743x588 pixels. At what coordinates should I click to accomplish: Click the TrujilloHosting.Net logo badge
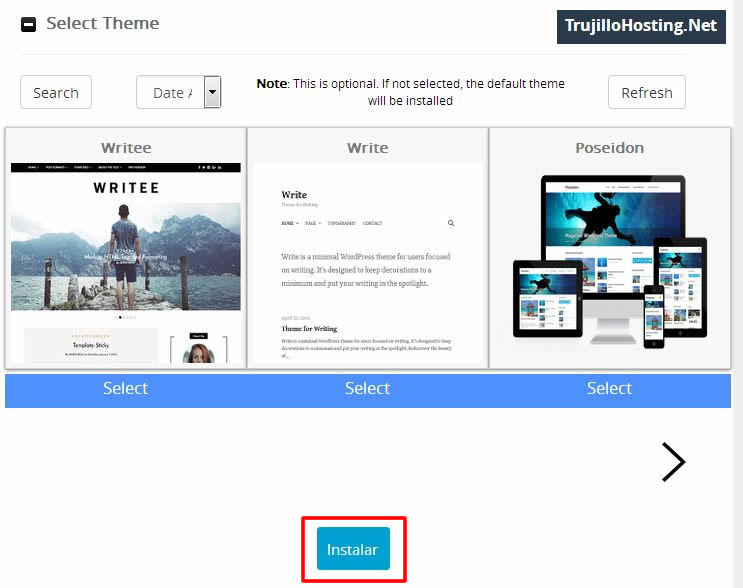point(641,26)
